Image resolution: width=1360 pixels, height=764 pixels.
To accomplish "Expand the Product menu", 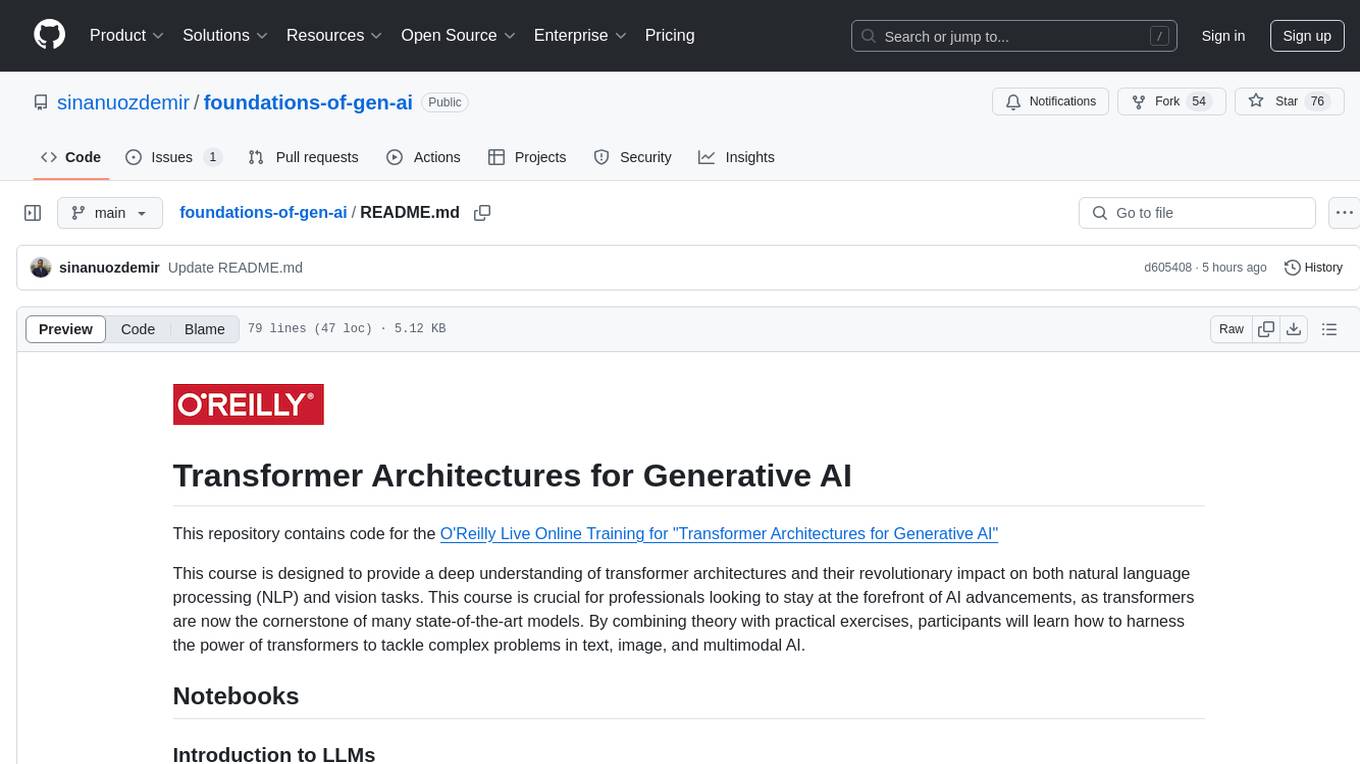I will (127, 35).
